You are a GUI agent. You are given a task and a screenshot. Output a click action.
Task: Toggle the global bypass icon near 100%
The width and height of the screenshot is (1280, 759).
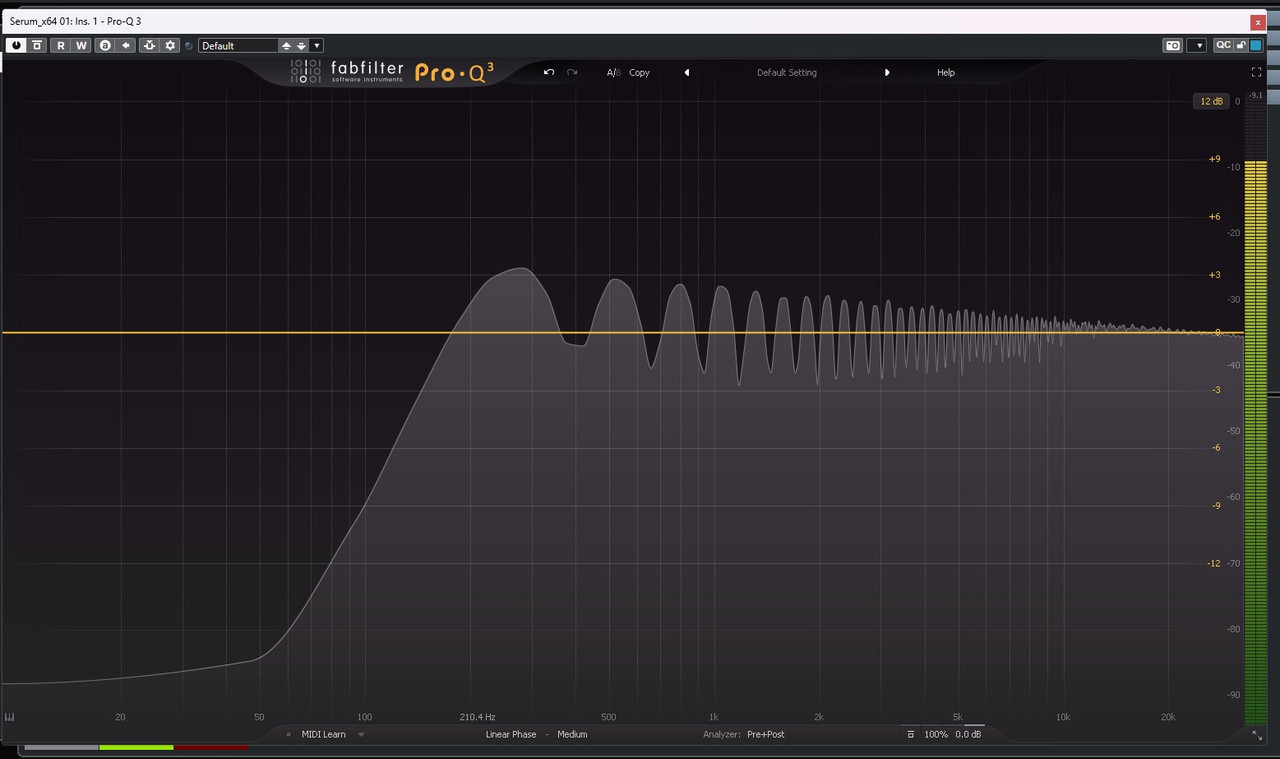point(910,735)
